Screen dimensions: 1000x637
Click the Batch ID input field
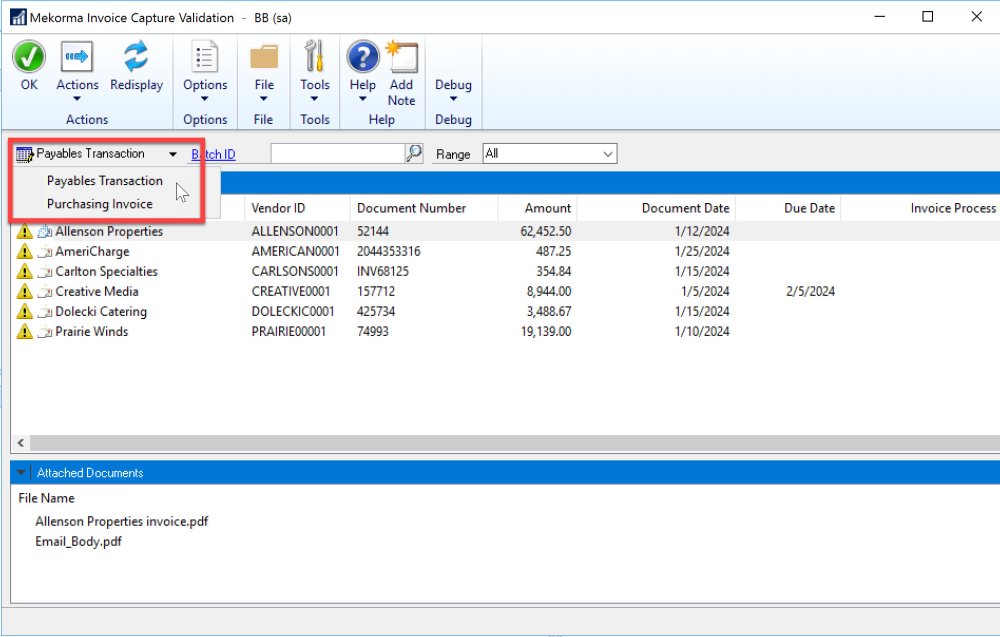pos(337,154)
